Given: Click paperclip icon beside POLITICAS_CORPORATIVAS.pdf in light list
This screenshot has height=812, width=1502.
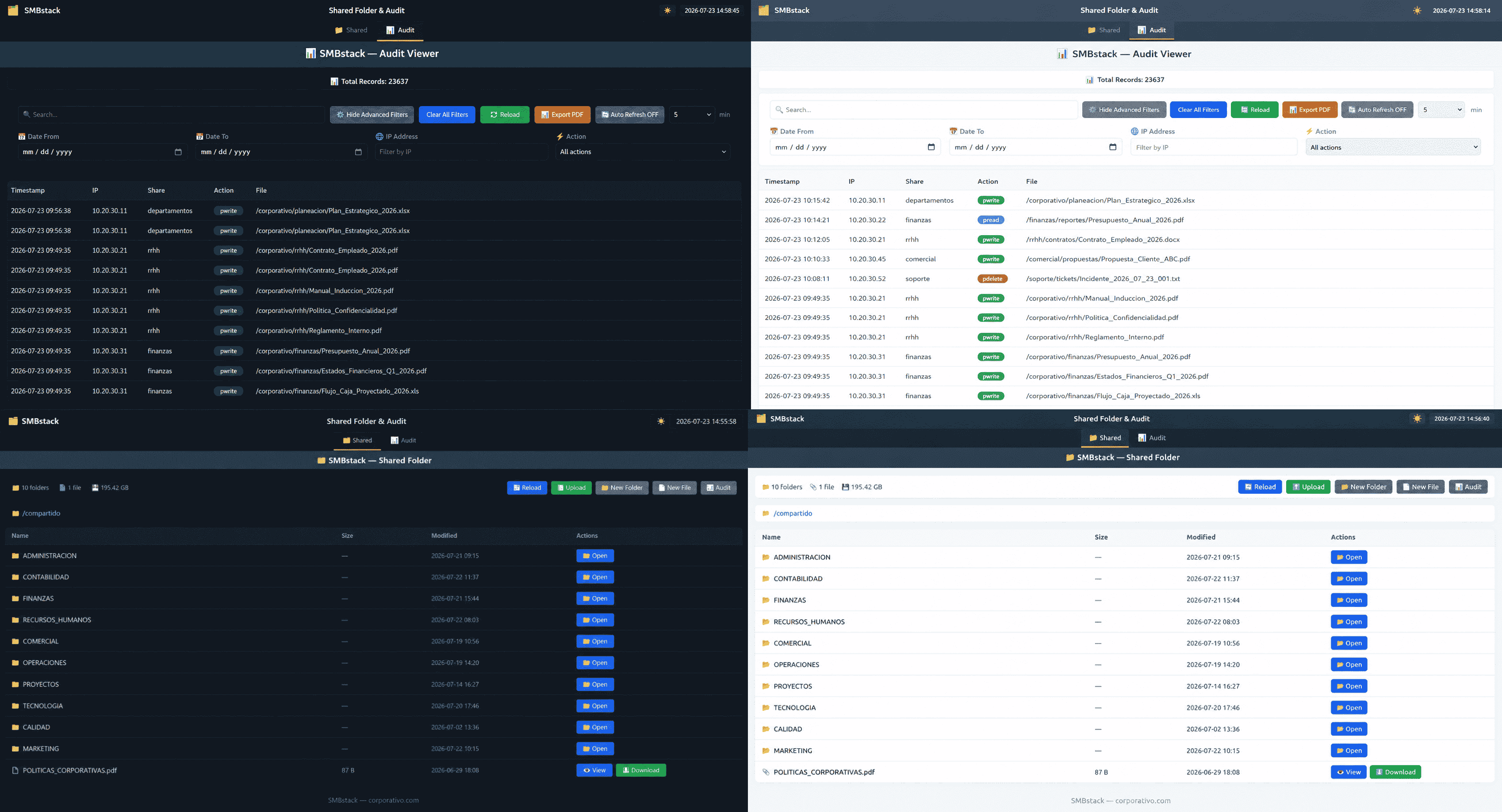Looking at the screenshot, I should (x=766, y=772).
